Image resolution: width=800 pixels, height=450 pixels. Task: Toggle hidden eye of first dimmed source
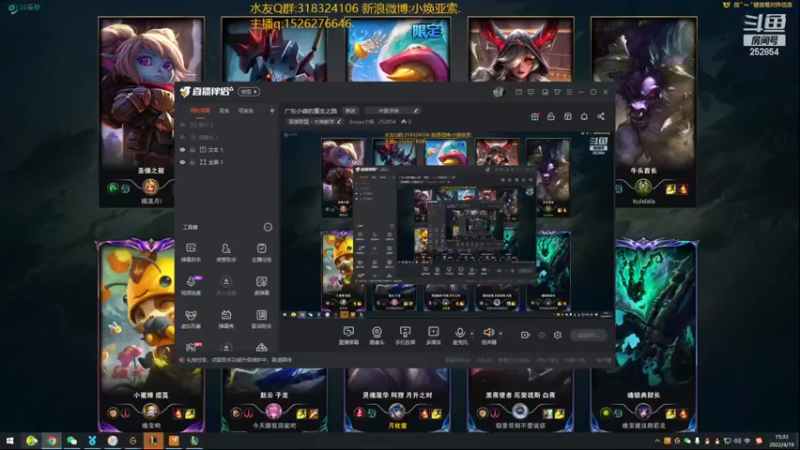tap(182, 124)
